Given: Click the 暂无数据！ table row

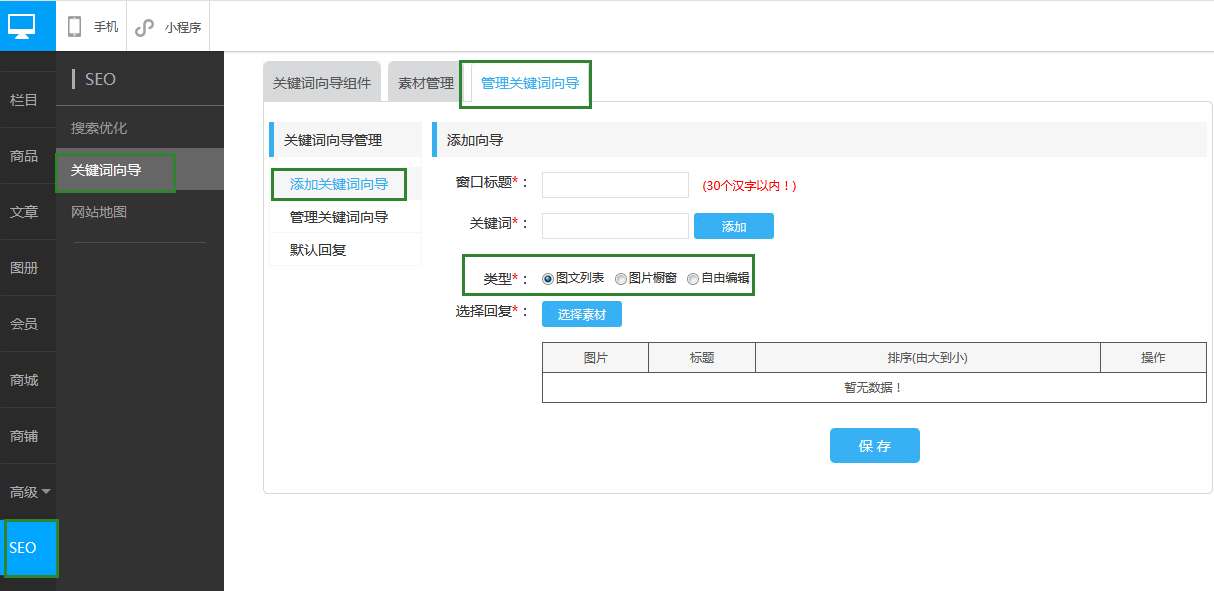Looking at the screenshot, I should click(874, 388).
